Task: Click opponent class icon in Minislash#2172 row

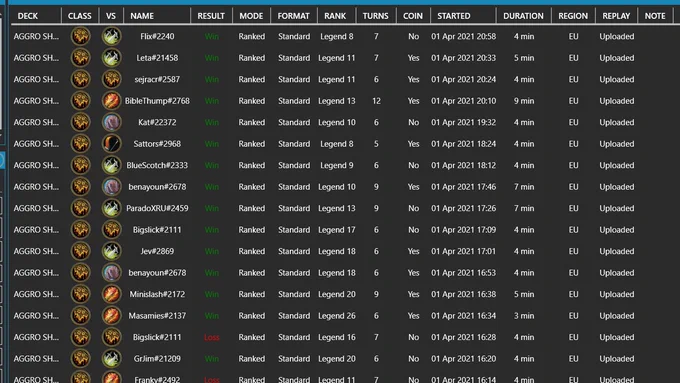Action: tap(111, 294)
